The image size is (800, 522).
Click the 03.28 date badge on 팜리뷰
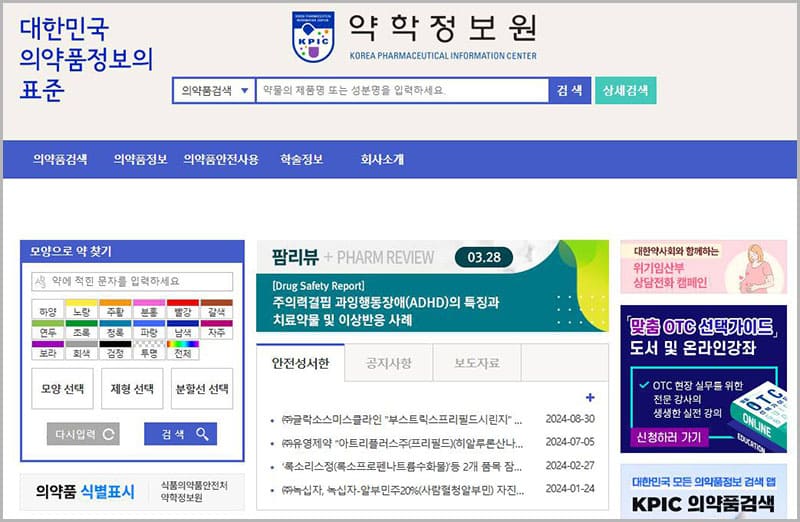coord(484,257)
